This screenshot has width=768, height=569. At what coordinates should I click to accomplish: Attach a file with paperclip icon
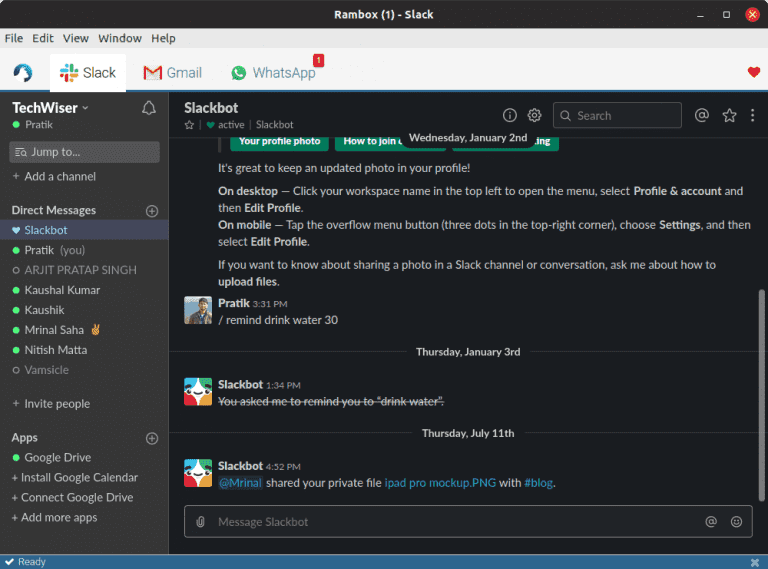[200, 522]
